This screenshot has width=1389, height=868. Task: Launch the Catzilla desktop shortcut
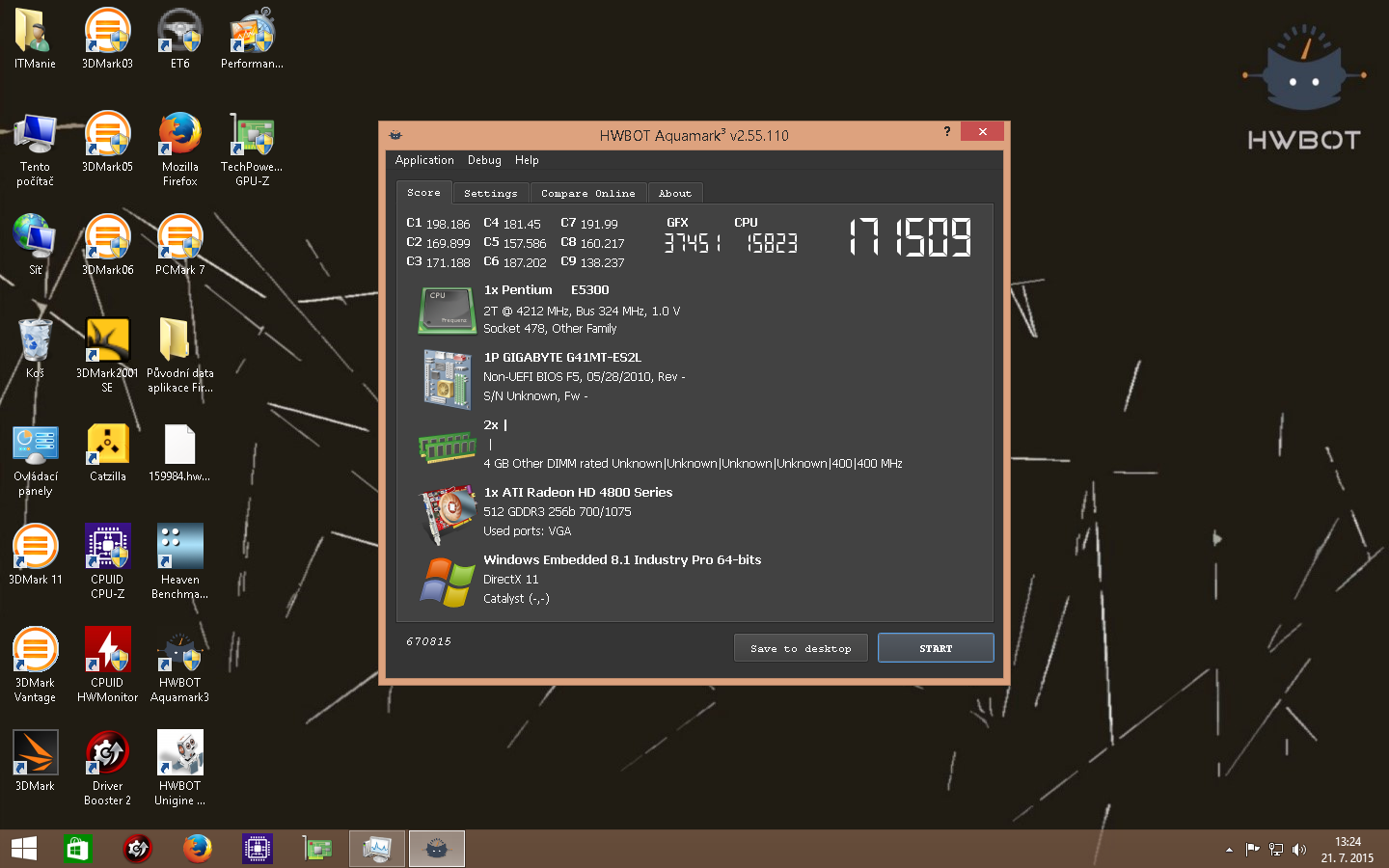[x=107, y=453]
